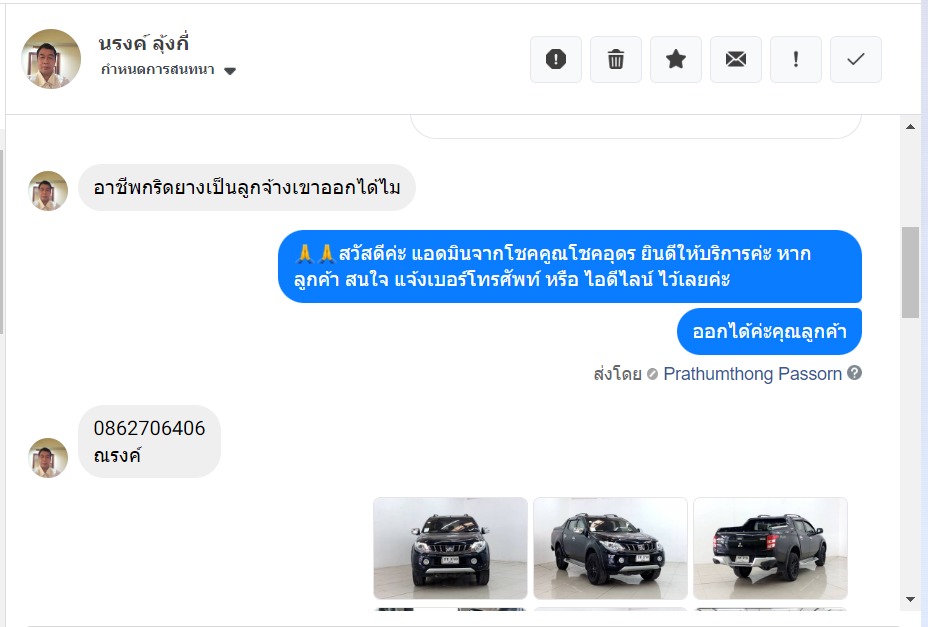The height and width of the screenshot is (627, 928).
Task: Click the contact name นรงค์ ลุ้งกี่
Action: (144, 43)
